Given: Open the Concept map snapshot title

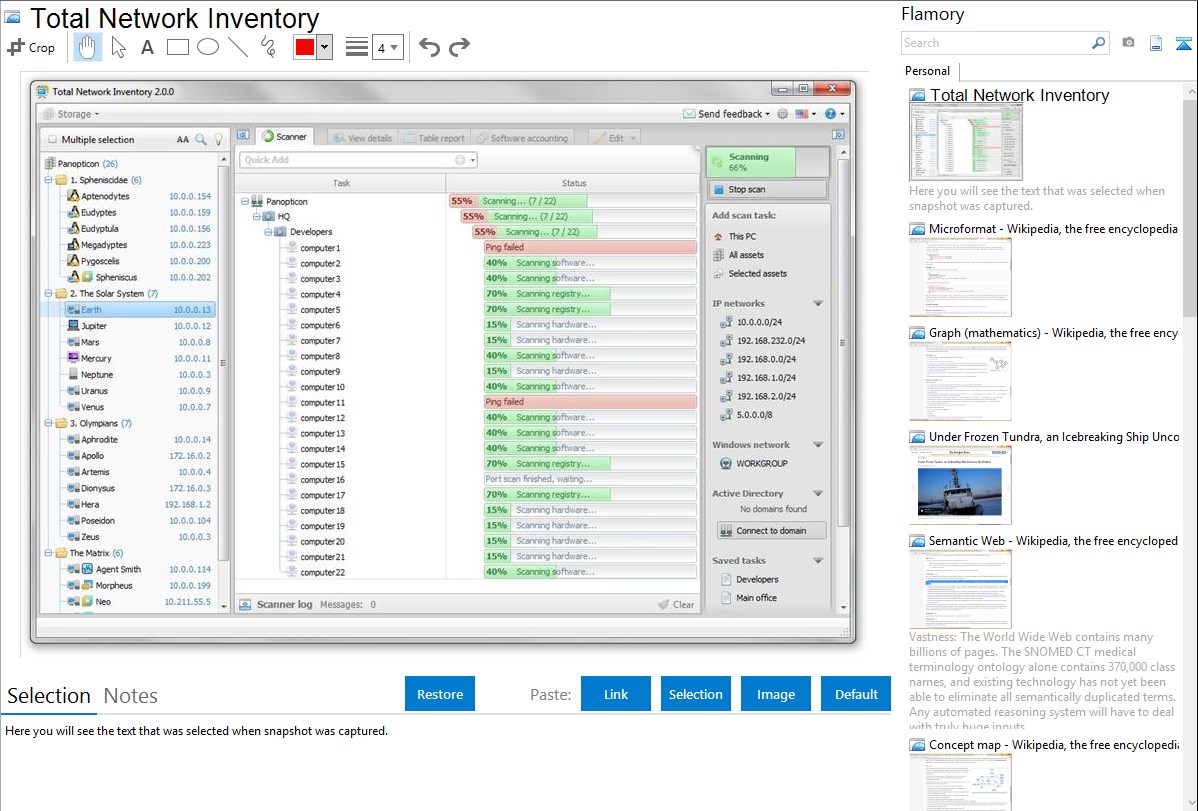Looking at the screenshot, I should [1053, 744].
